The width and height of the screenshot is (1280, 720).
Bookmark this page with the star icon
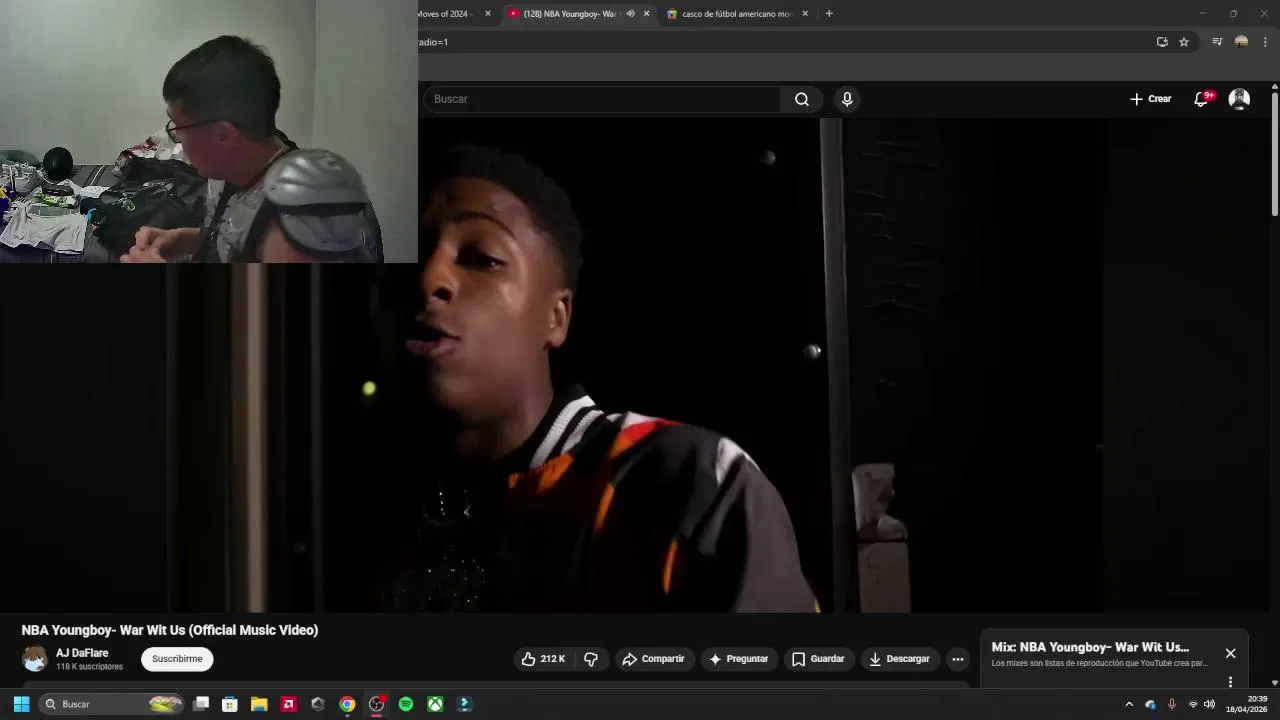(x=1184, y=42)
